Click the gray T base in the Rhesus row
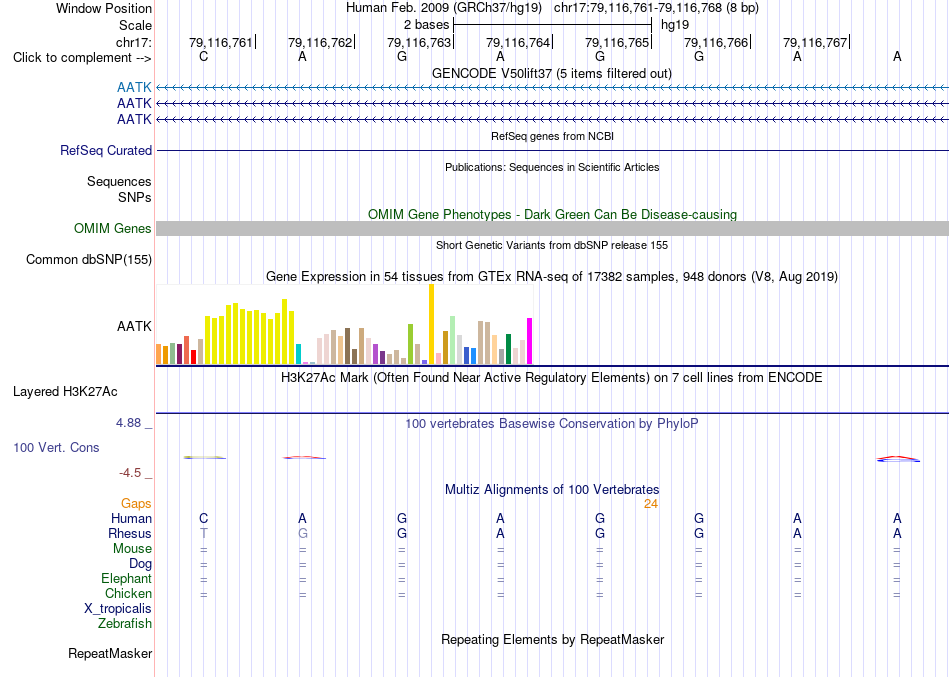 click(x=204, y=533)
